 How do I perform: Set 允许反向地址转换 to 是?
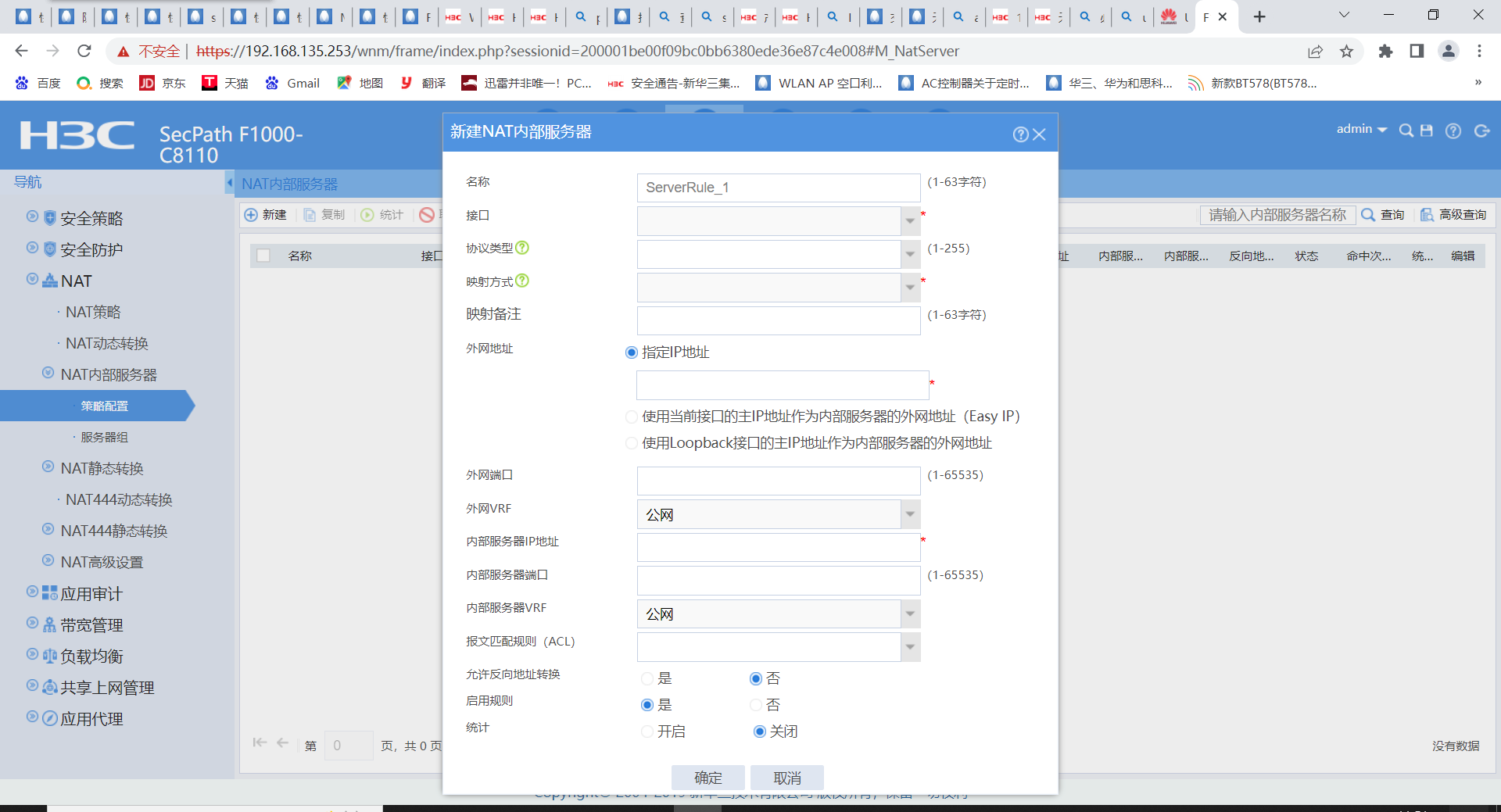tap(647, 678)
